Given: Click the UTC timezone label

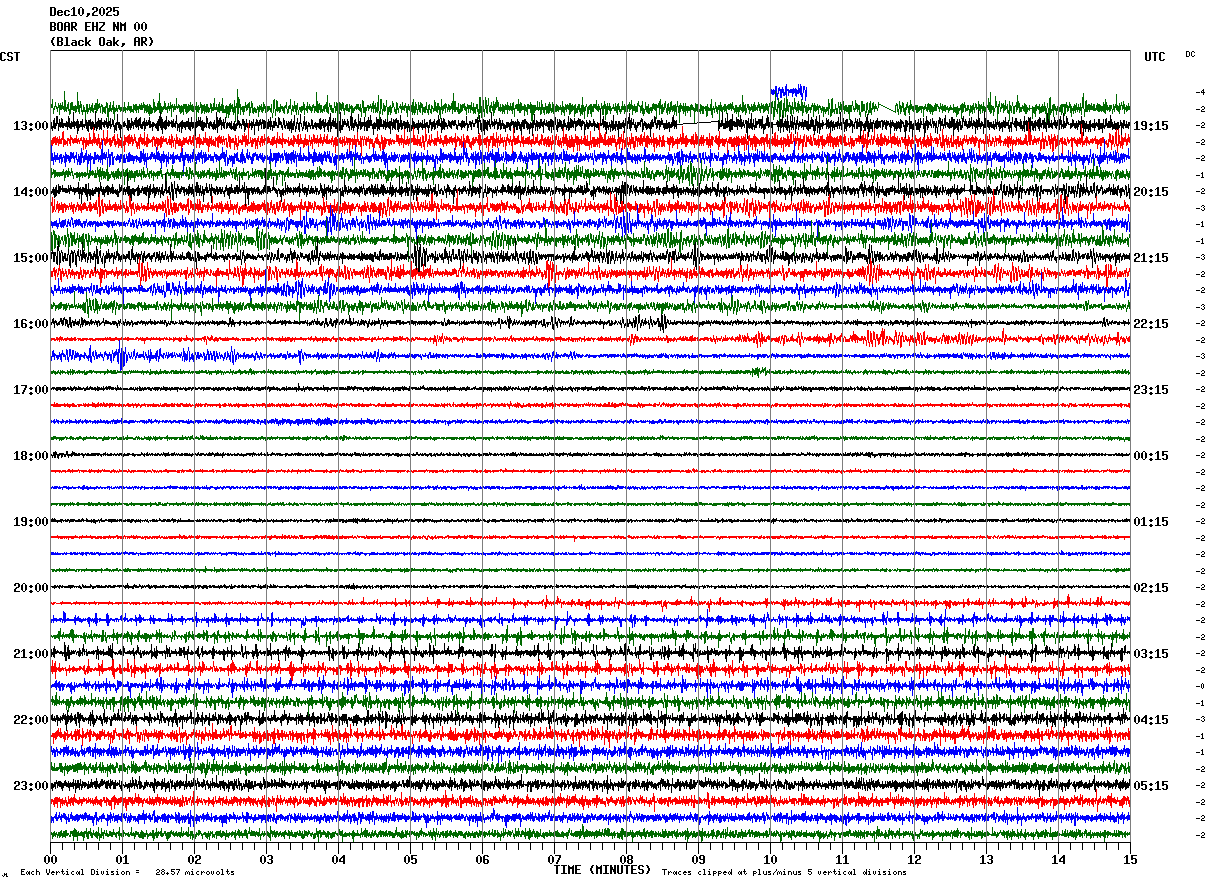Looking at the screenshot, I should click(1155, 57).
